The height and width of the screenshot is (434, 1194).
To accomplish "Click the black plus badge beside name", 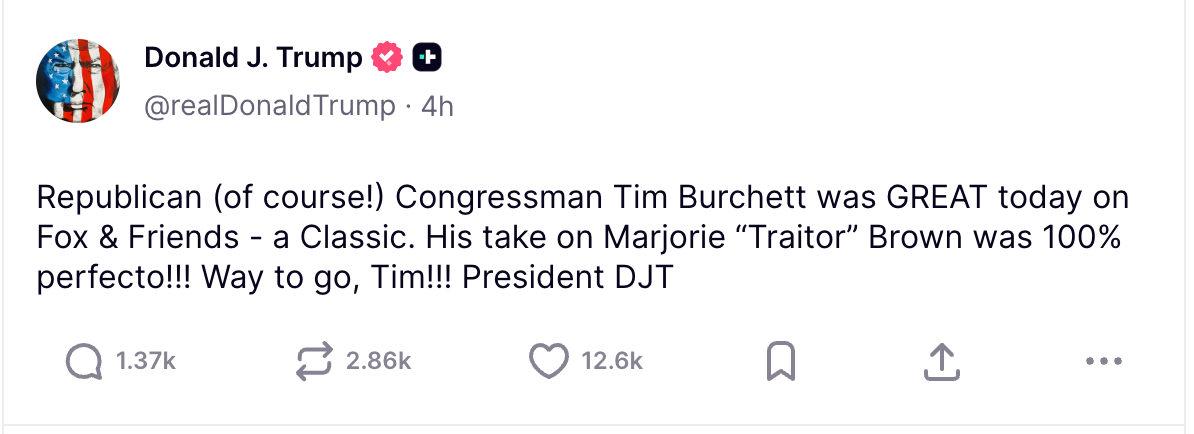I will [427, 58].
